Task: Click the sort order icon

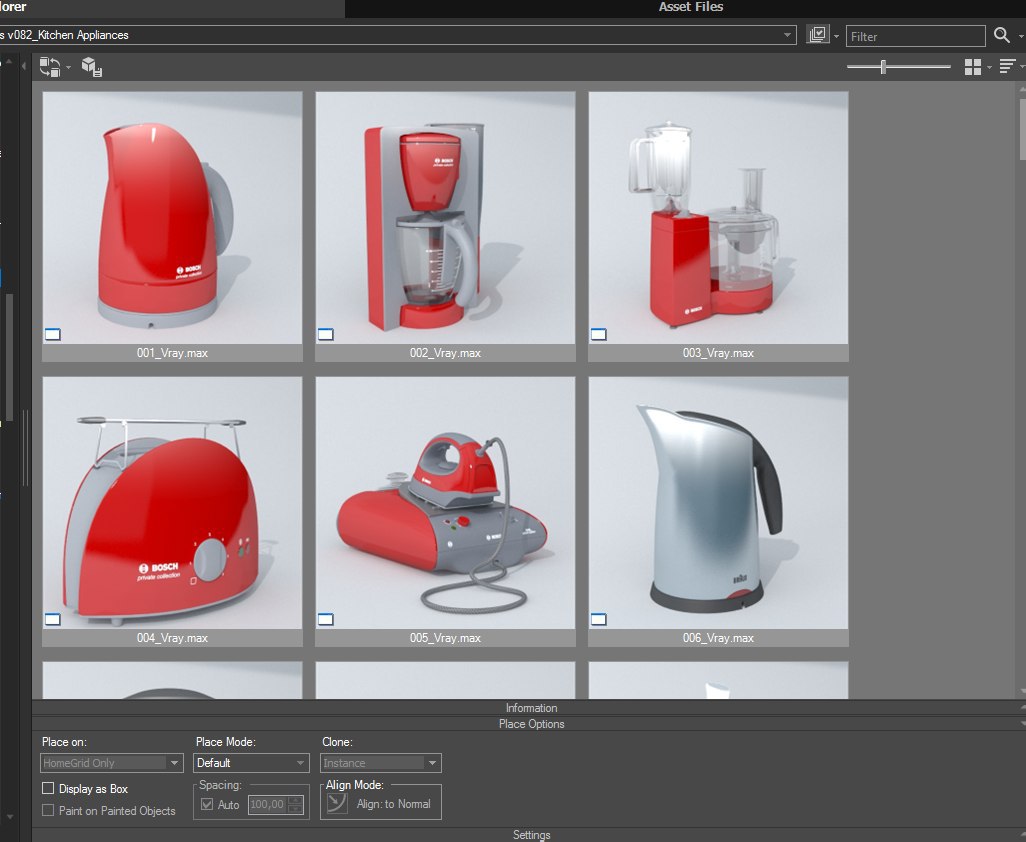Action: pyautogui.click(x=1008, y=66)
